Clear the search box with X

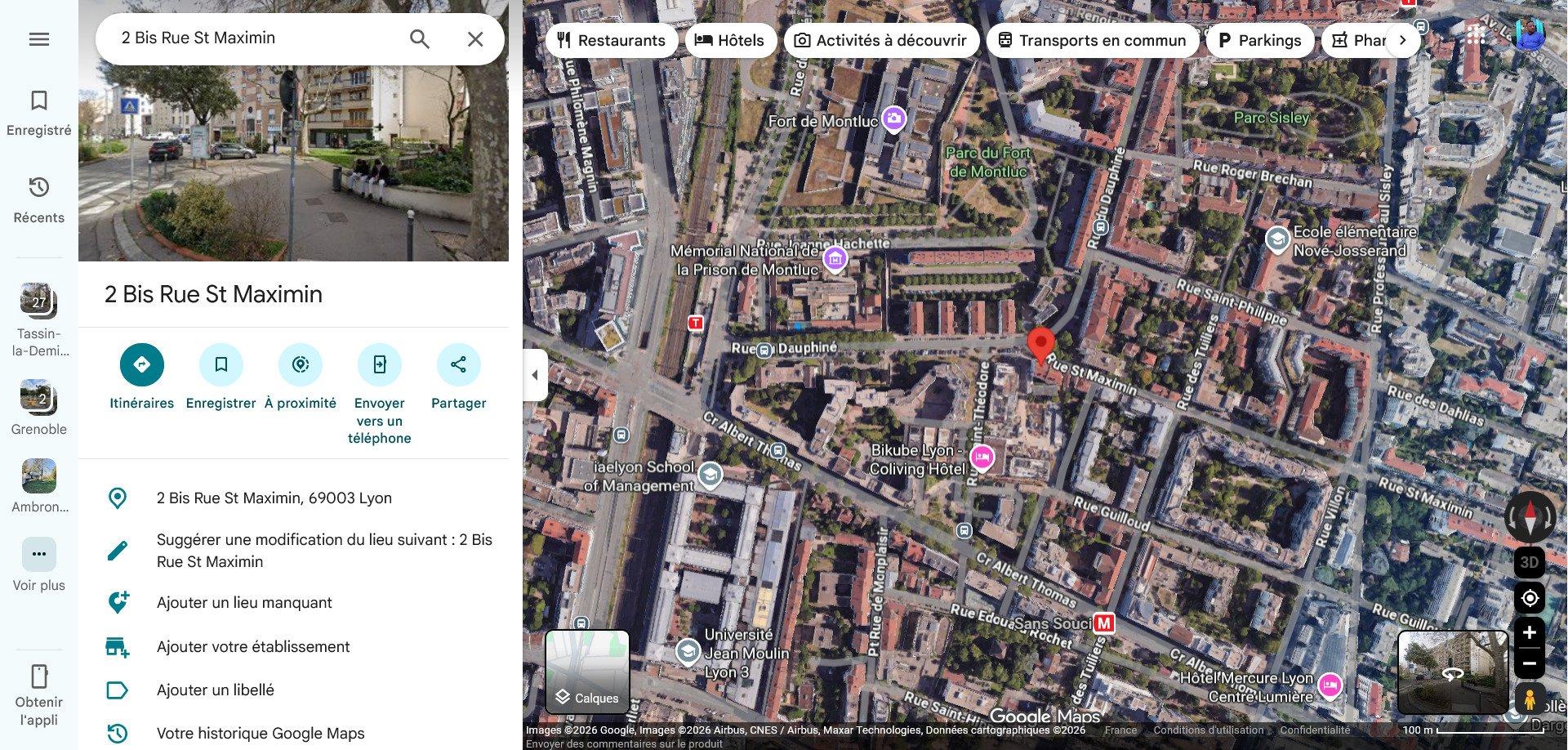click(475, 39)
